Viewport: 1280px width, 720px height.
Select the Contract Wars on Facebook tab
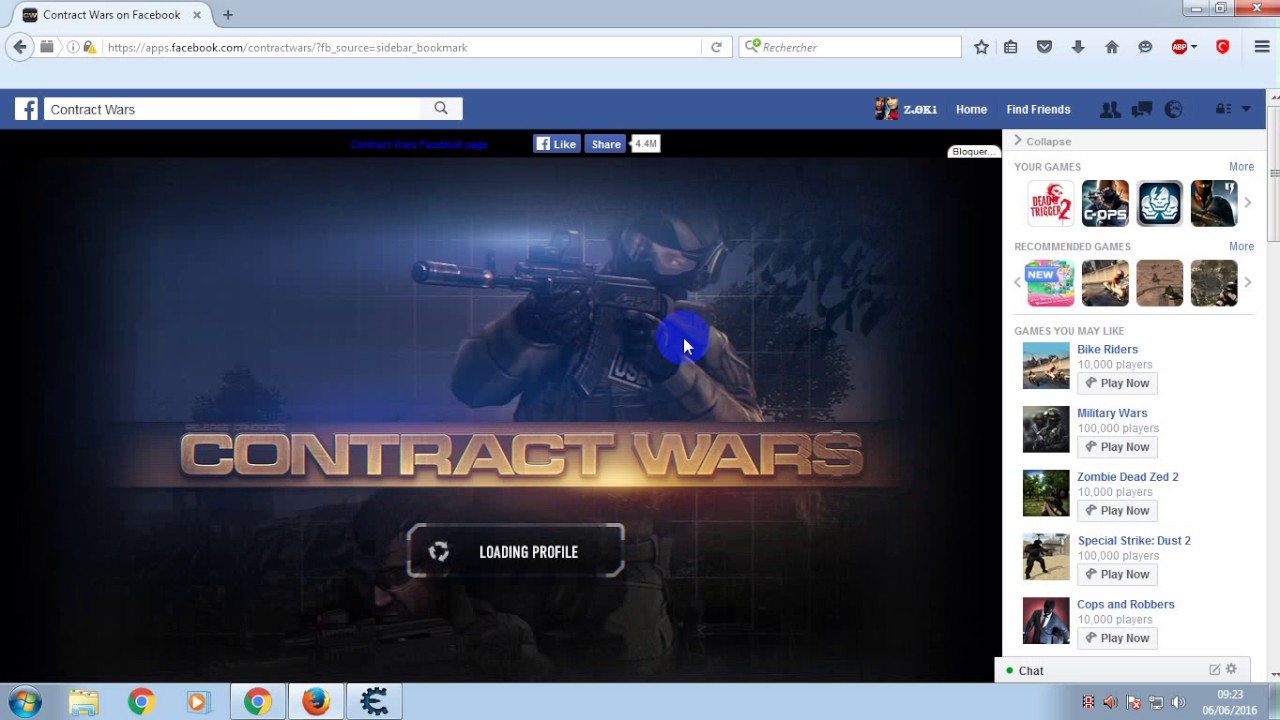point(110,15)
